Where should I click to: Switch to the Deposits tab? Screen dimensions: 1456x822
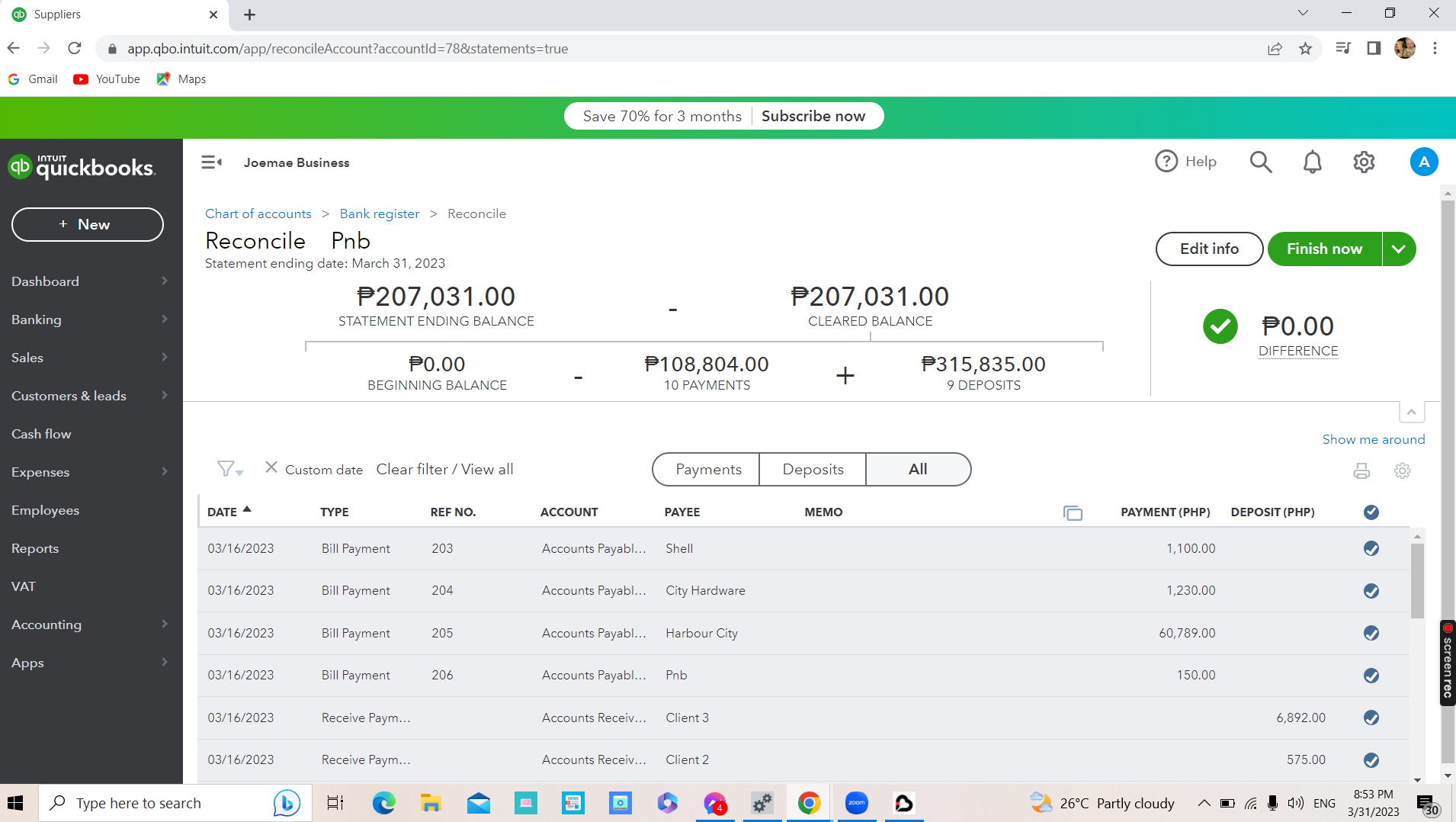813,470
